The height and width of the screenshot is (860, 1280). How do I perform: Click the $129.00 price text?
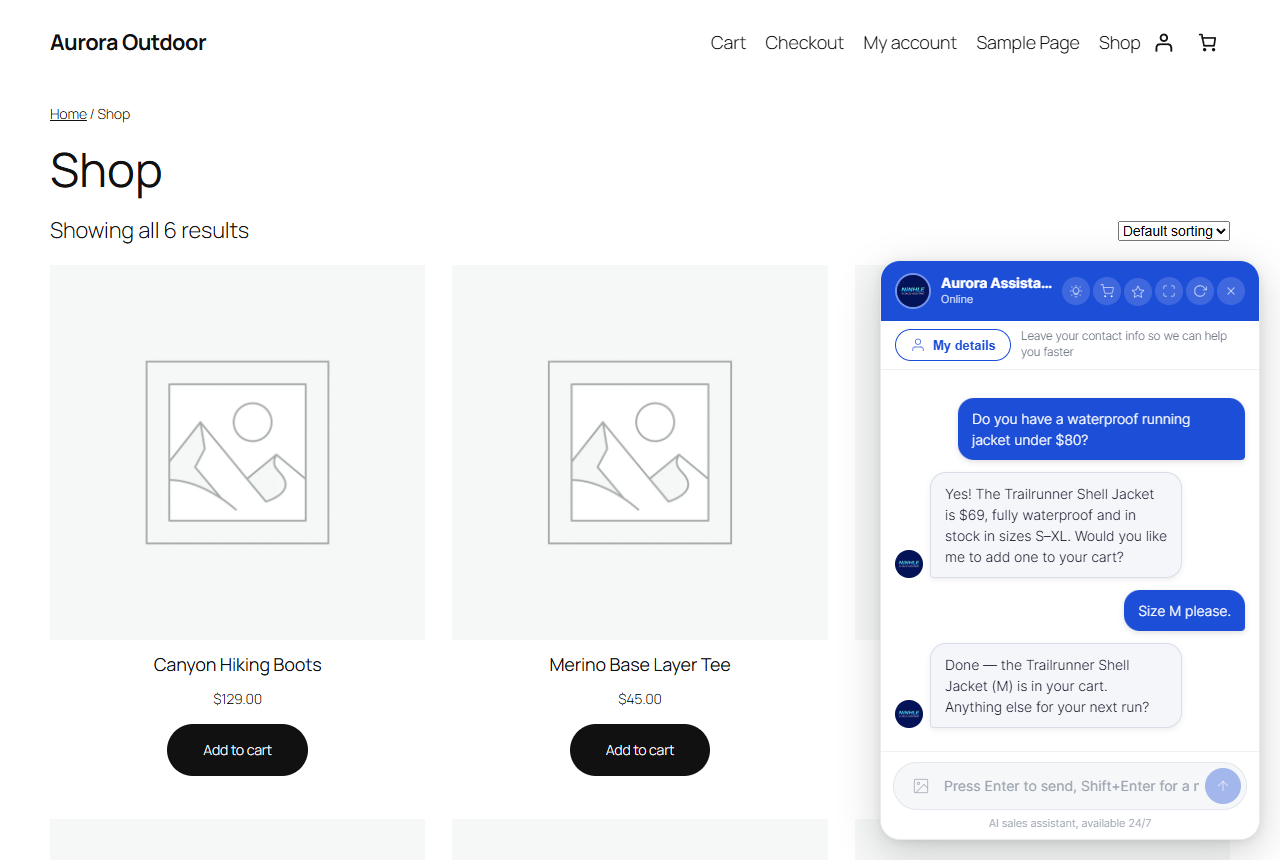click(237, 699)
